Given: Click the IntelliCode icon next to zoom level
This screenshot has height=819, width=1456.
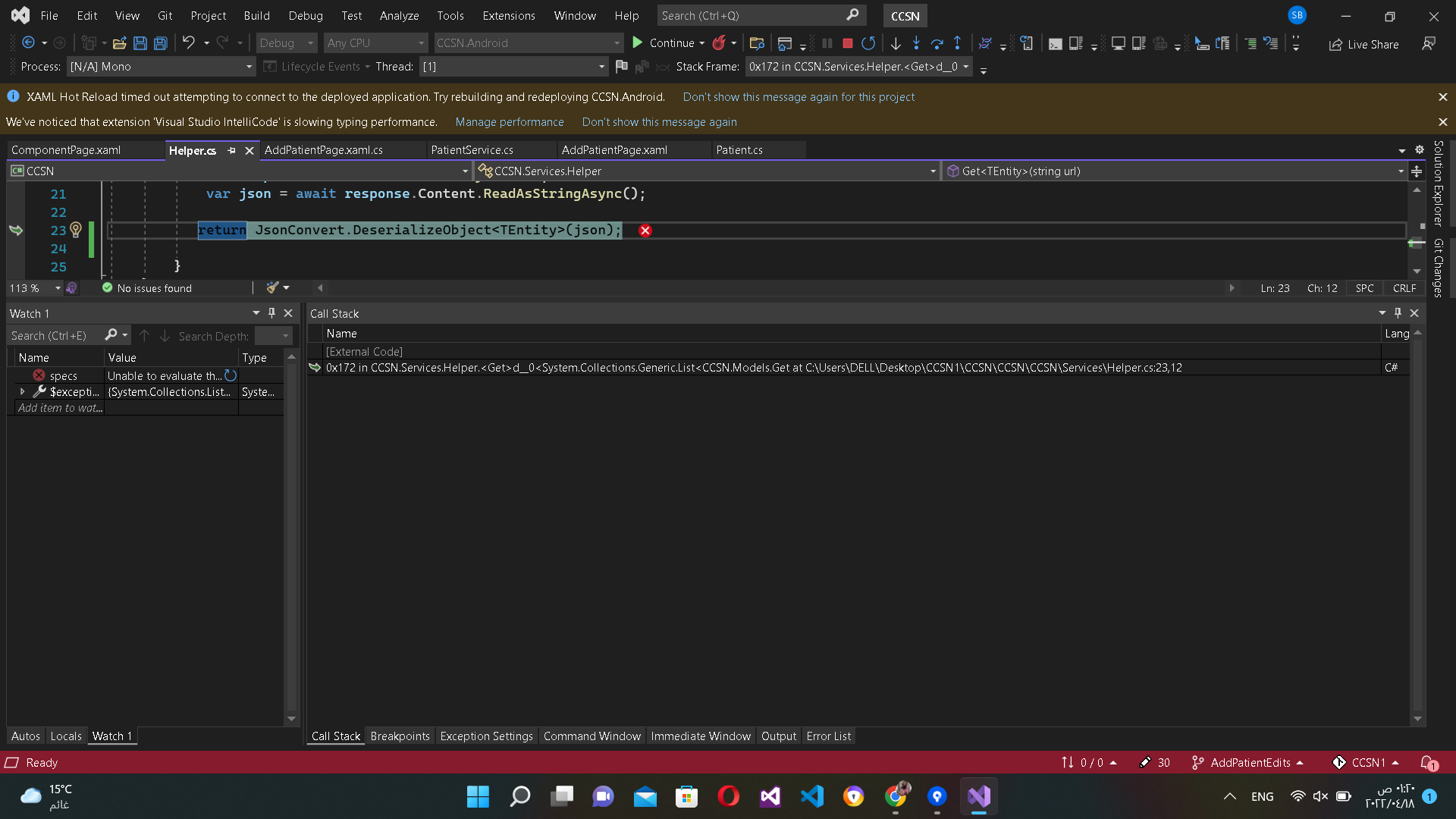Looking at the screenshot, I should coord(71,288).
